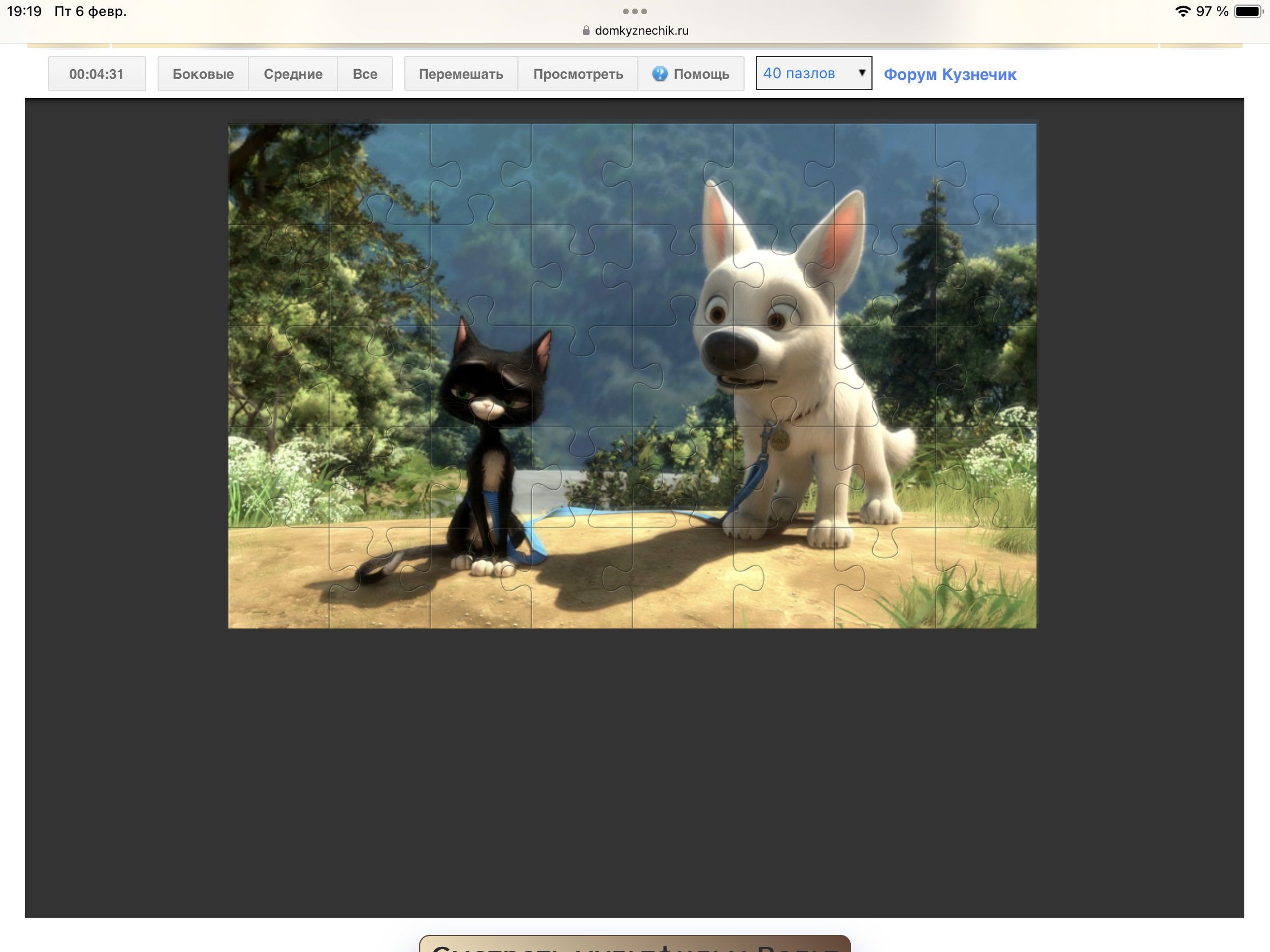The image size is (1270, 952).
Task: Tap the domkyznechik.ru address bar
Action: 641,30
